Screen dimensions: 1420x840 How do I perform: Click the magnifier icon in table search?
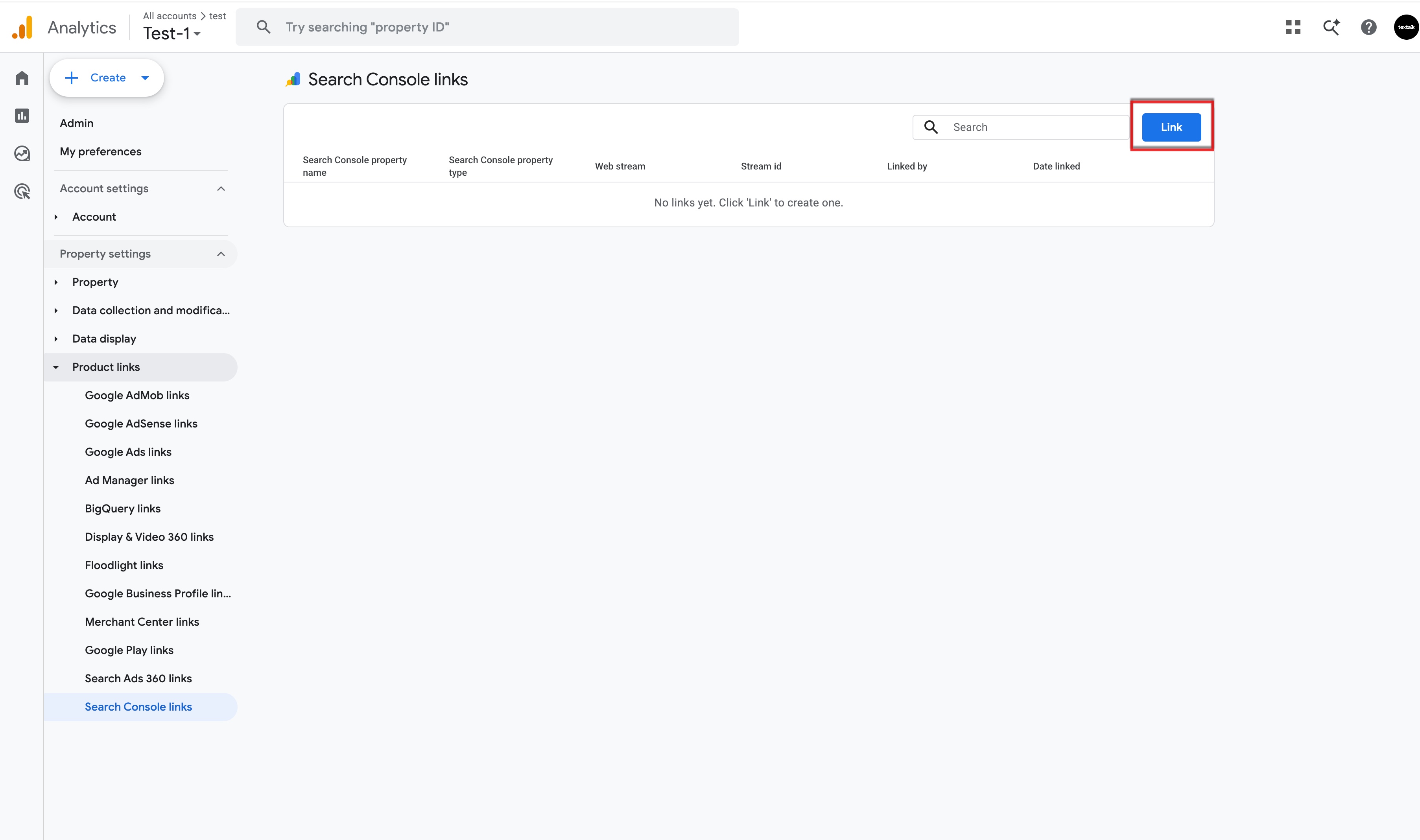(931, 127)
